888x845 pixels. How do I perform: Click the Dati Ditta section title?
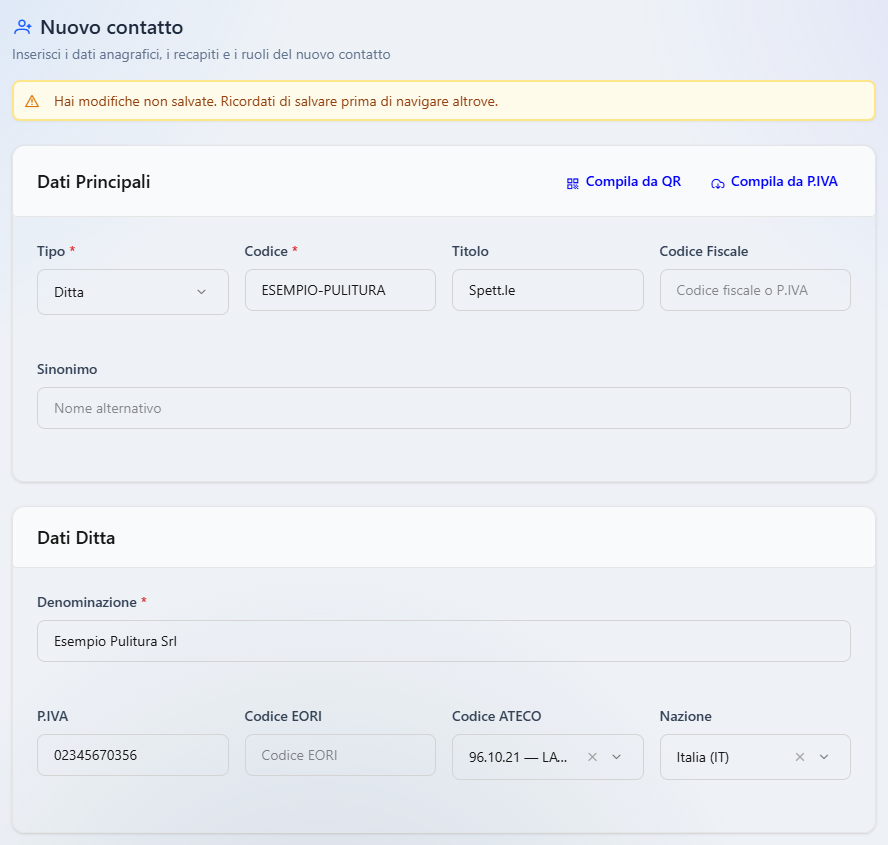tap(76, 537)
